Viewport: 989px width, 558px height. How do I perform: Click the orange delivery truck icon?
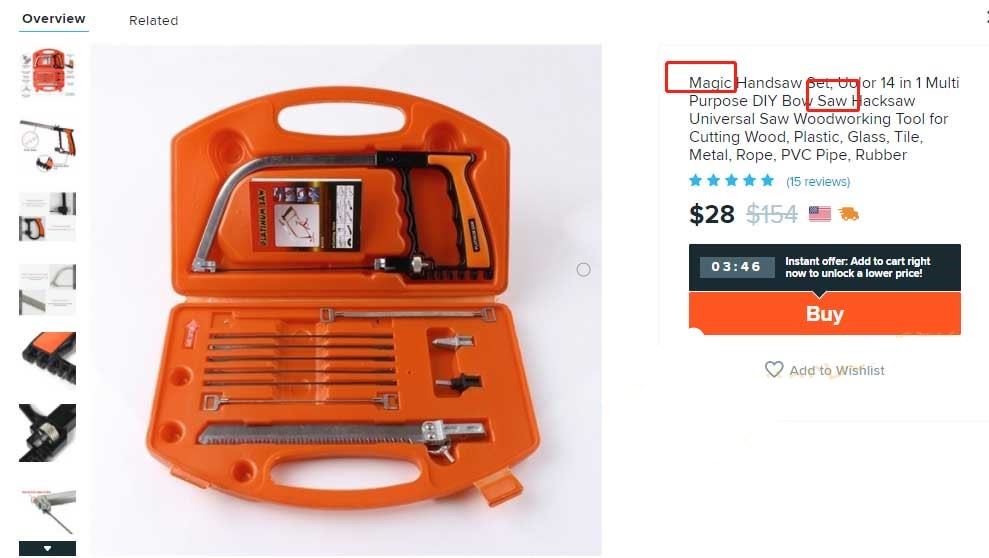click(848, 214)
